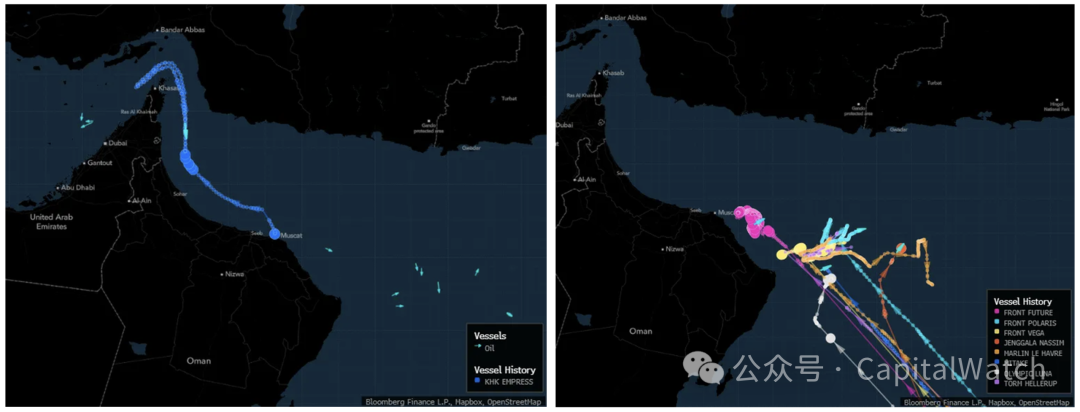The height and width of the screenshot is (412, 1080).
Task: Click the Nizwa label on right map
Action: (676, 249)
